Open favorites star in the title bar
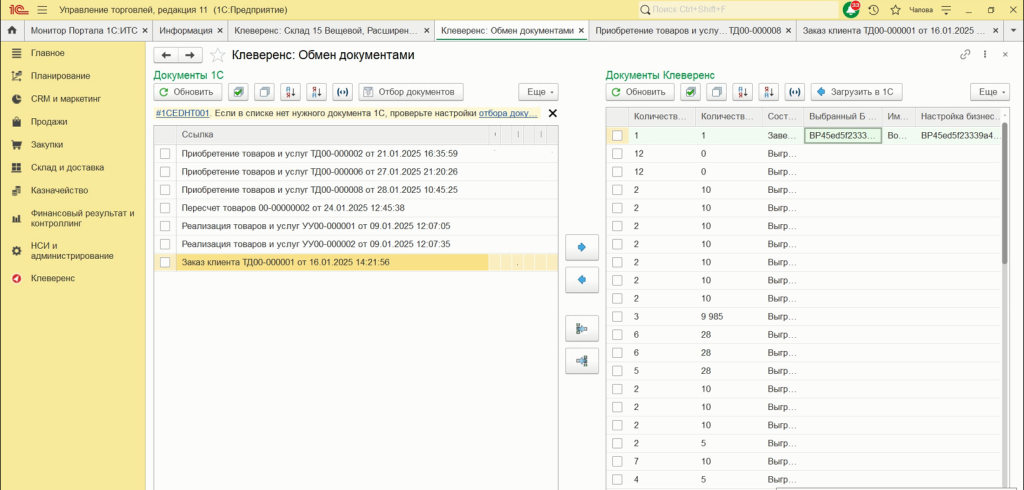 895,10
